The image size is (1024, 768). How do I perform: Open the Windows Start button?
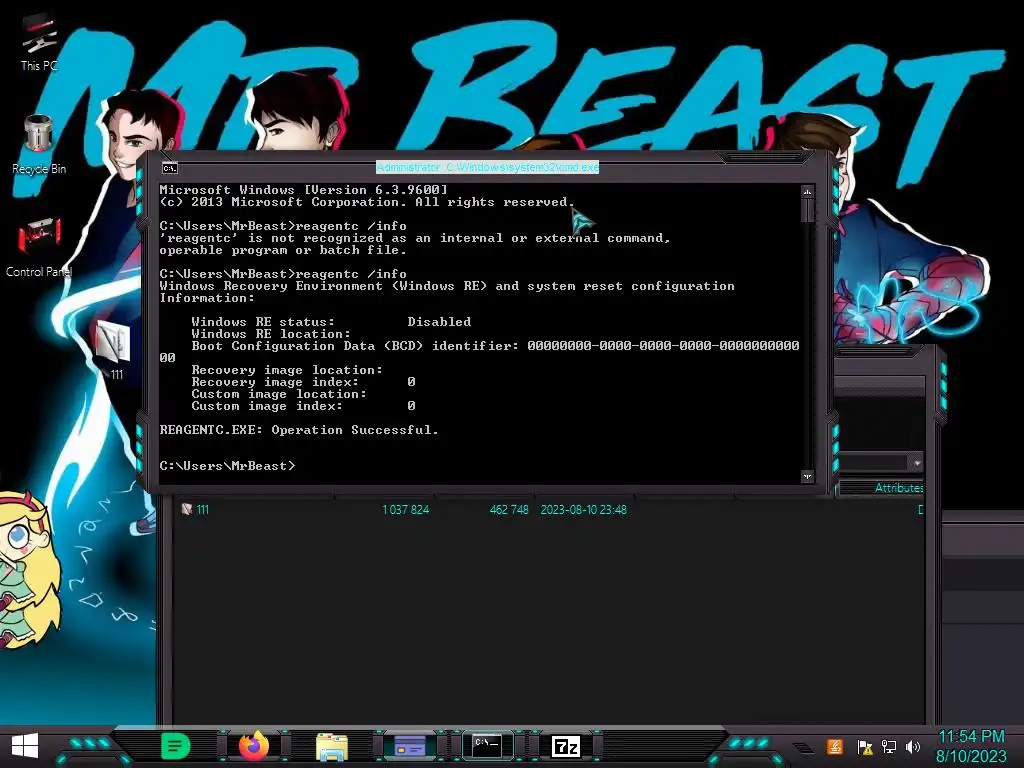tap(25, 746)
